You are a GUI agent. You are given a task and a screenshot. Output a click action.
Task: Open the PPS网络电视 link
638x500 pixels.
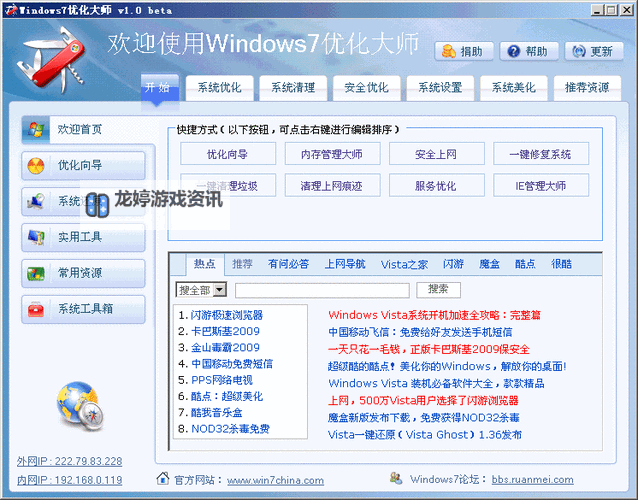[222, 380]
